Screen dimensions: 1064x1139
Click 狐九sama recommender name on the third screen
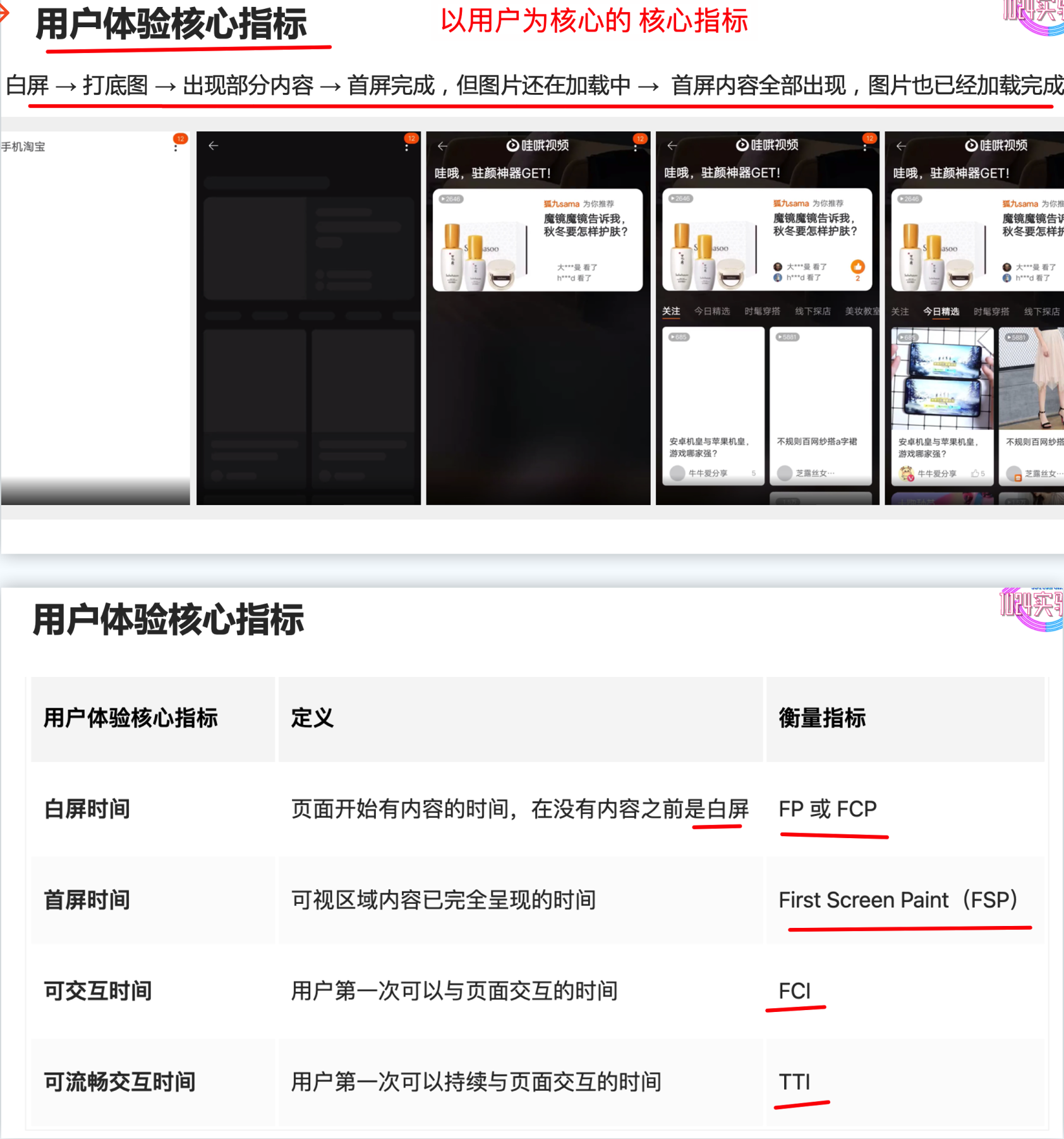[x=562, y=204]
